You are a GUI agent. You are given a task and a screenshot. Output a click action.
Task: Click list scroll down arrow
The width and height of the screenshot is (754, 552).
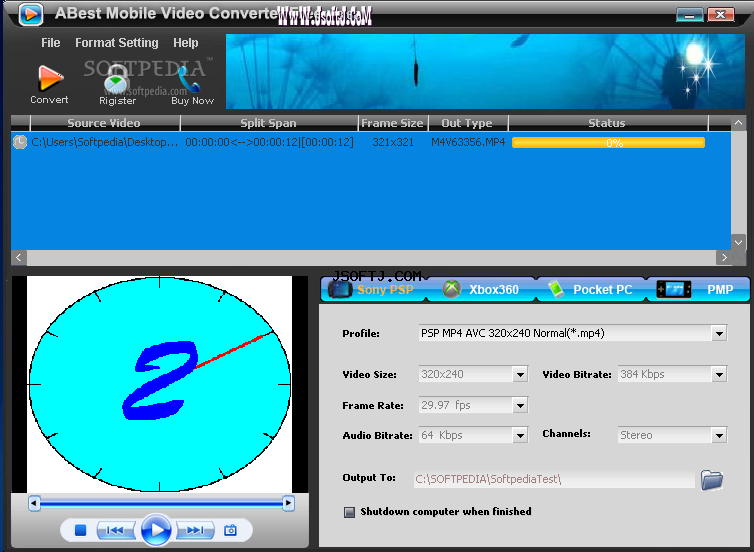click(738, 242)
